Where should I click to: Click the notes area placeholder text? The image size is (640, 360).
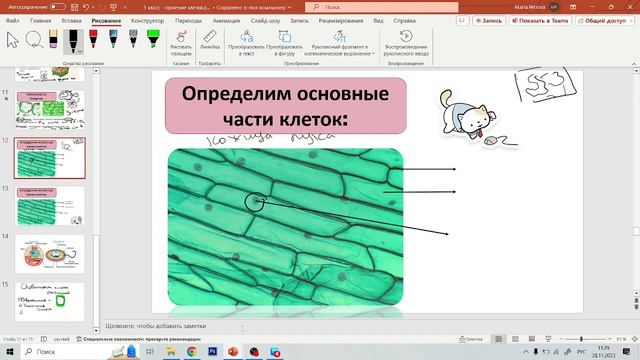[156, 326]
